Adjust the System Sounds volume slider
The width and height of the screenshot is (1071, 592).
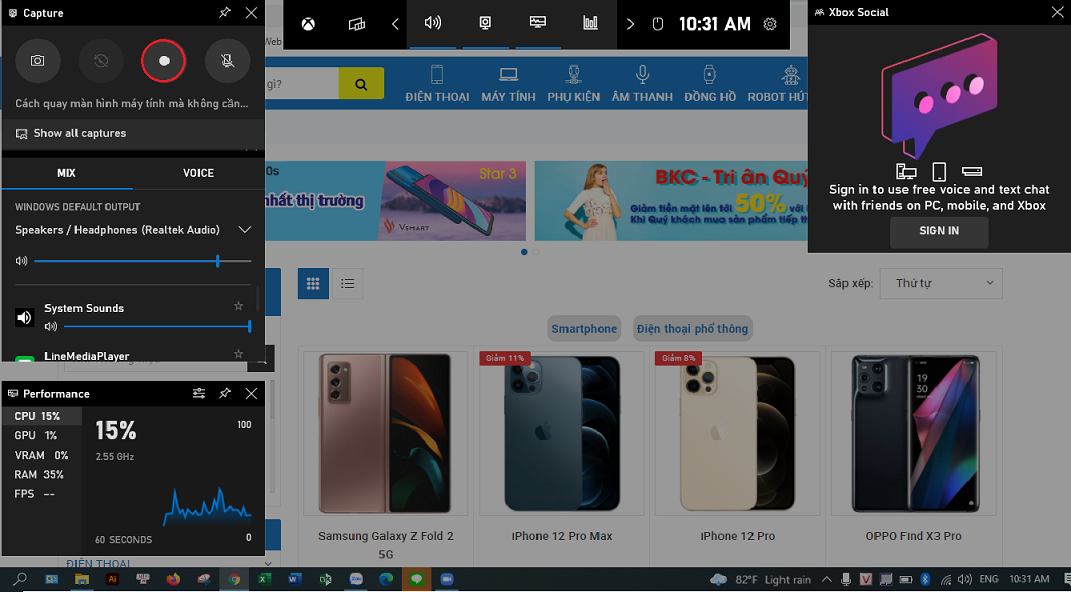[157, 327]
